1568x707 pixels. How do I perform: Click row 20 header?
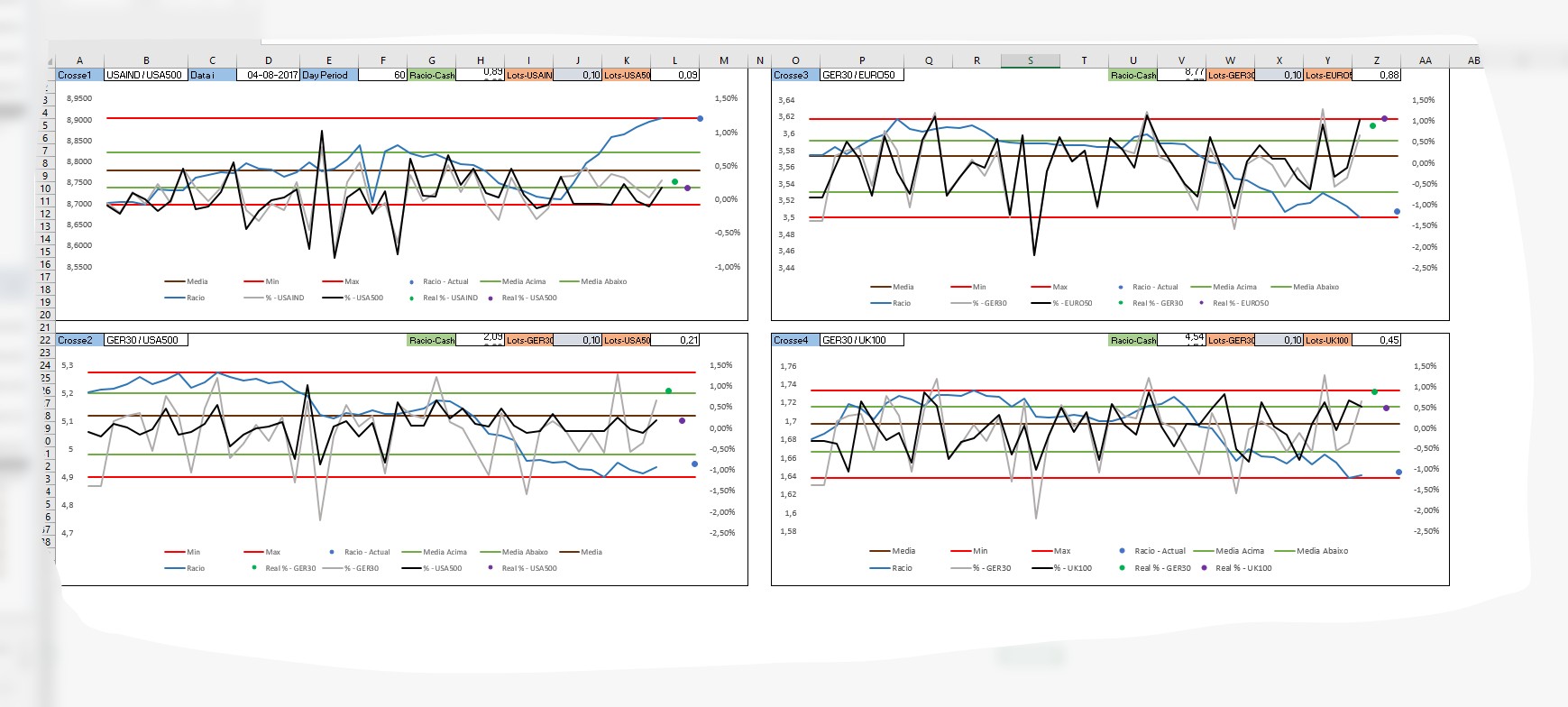pyautogui.click(x=46, y=315)
